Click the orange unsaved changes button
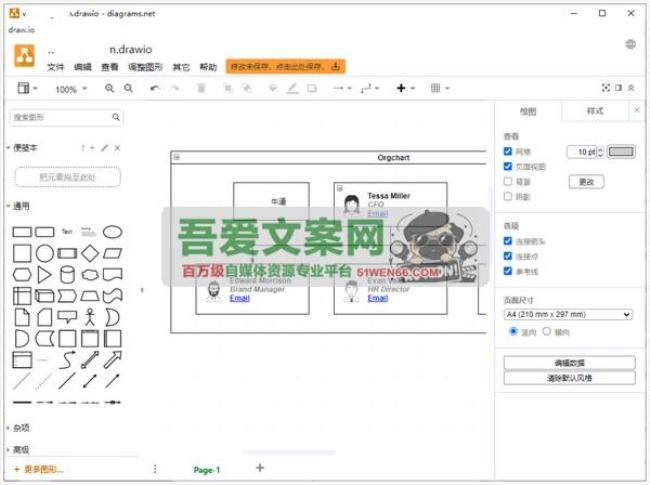Screen dimensions: 650x485 coord(286,66)
